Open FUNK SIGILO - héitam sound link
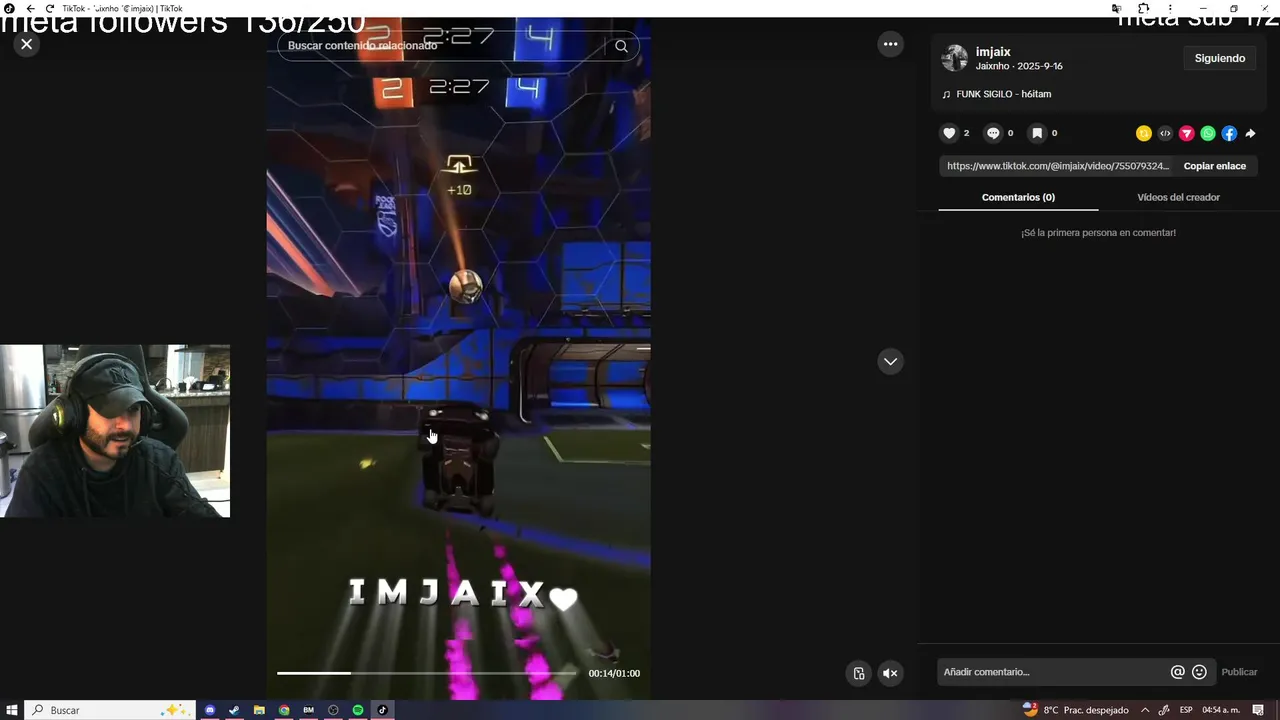This screenshot has width=1280, height=720. tap(1003, 94)
